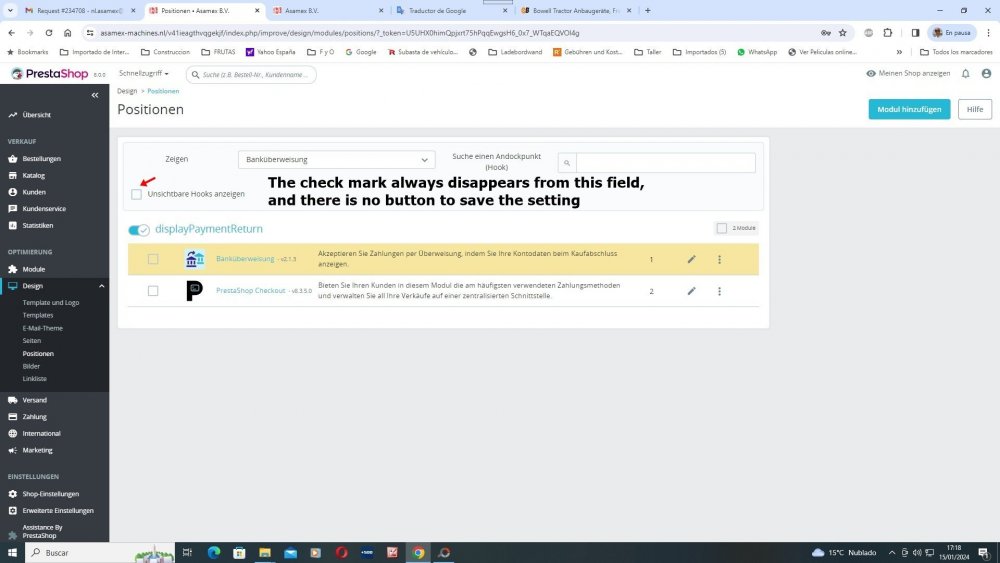This screenshot has height=563, width=1000.
Task: Open the Banküberweisung module link
Action: [245, 259]
